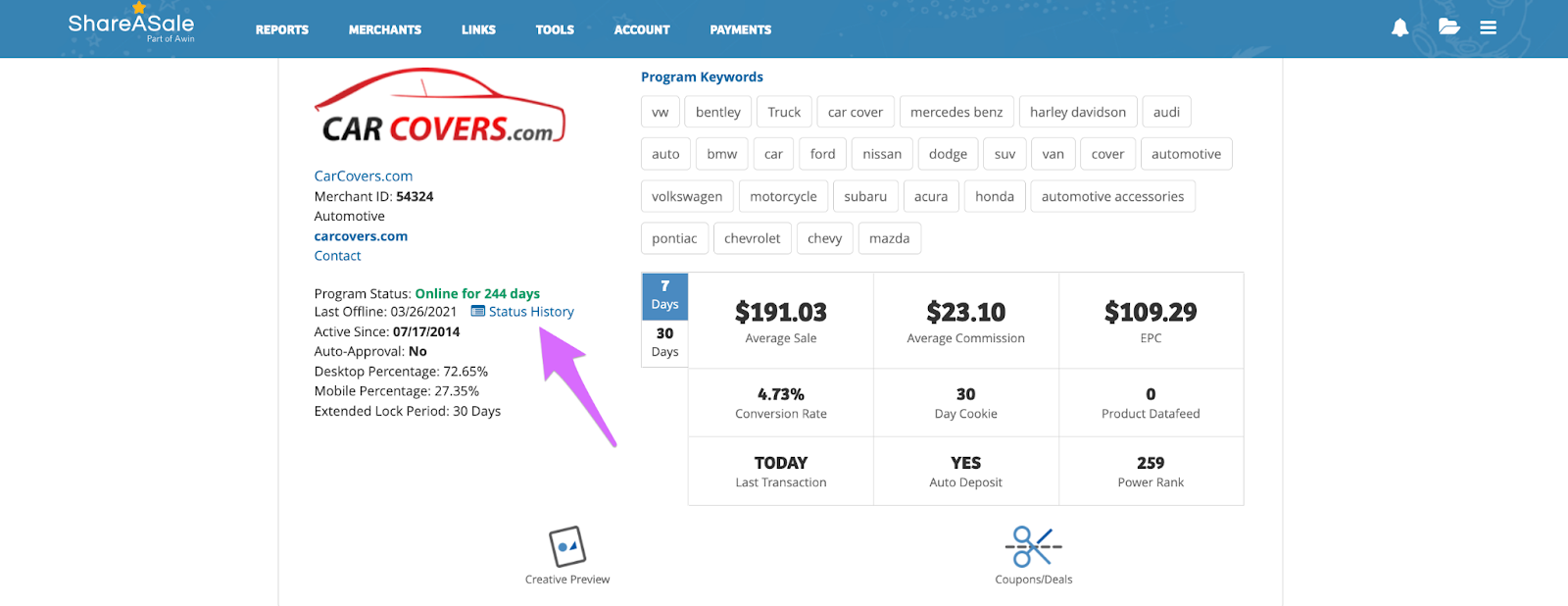Select the 'ford' keyword tag
This screenshot has width=1568, height=606.
(823, 154)
